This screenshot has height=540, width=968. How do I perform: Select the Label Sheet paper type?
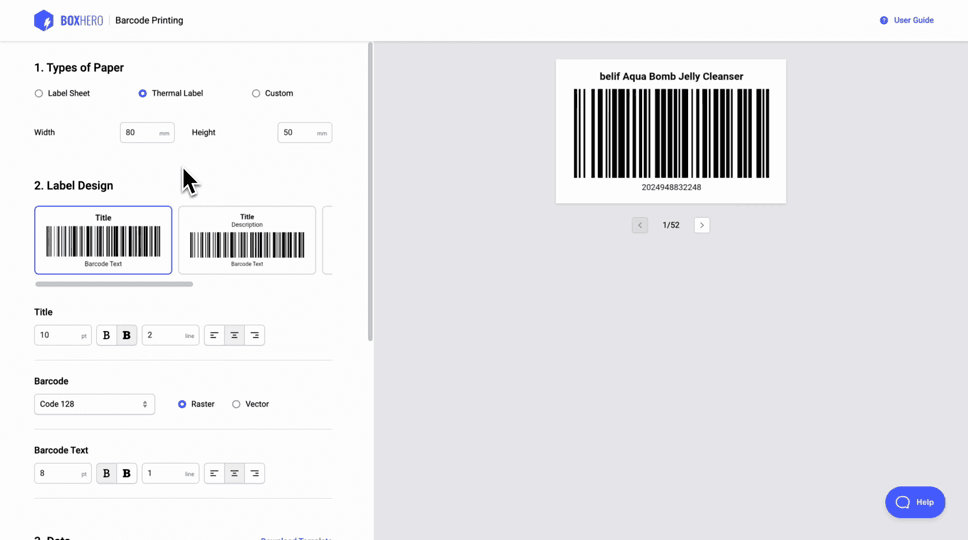coord(39,94)
